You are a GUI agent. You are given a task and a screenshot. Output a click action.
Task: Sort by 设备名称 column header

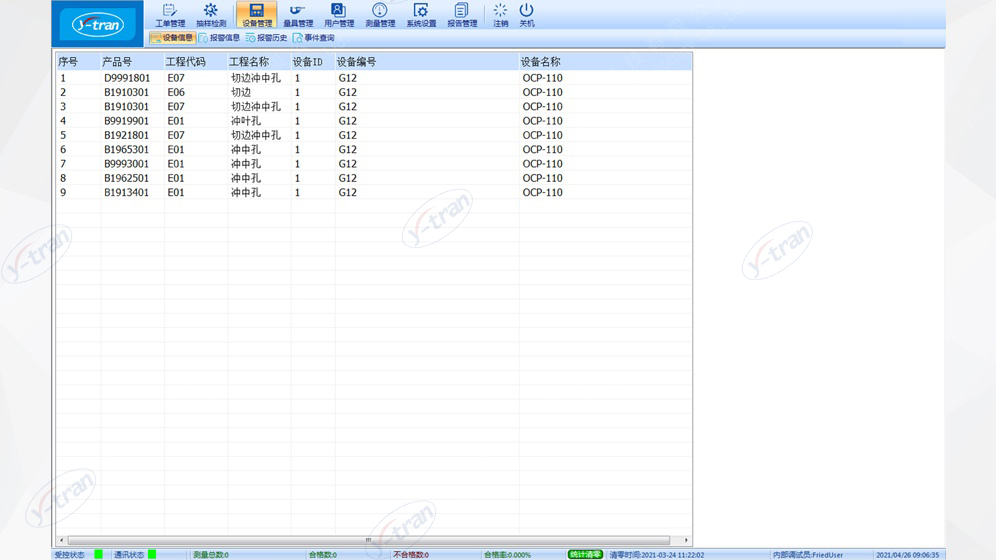(605, 62)
